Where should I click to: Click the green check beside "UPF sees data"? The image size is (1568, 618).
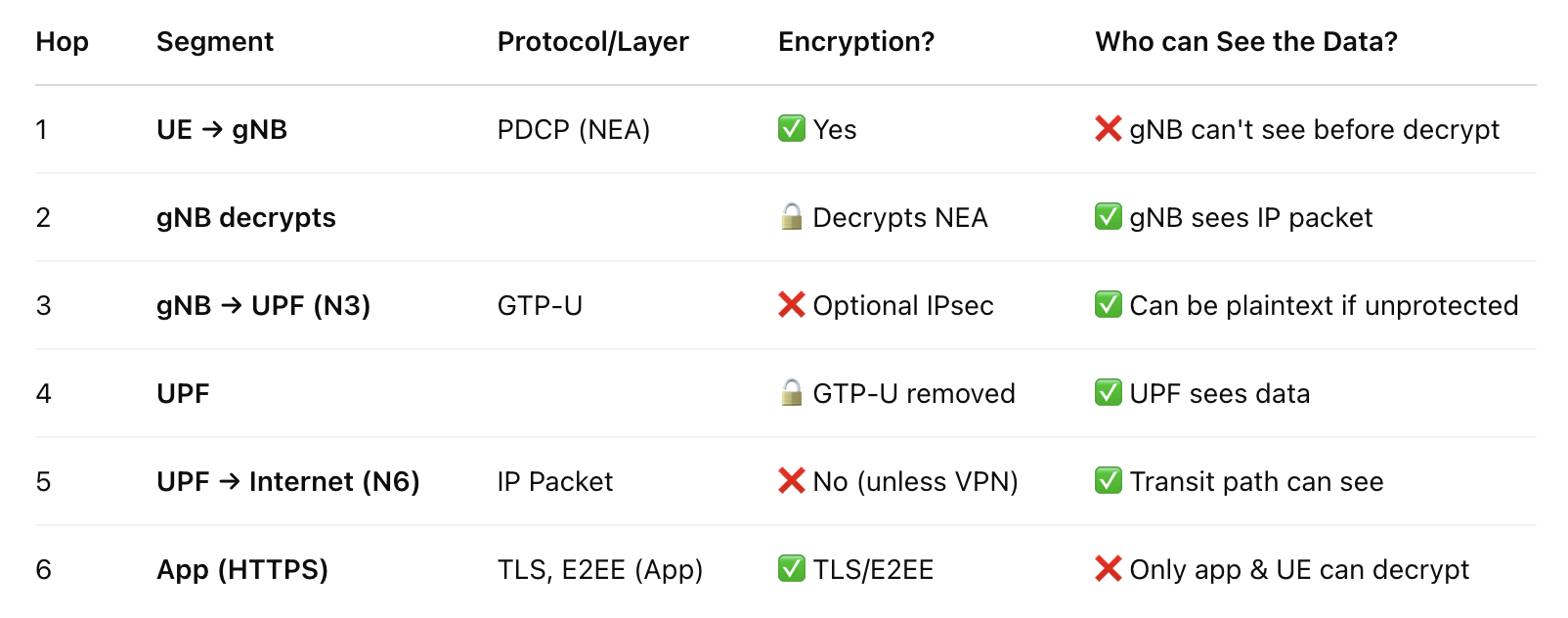[x=1108, y=393]
